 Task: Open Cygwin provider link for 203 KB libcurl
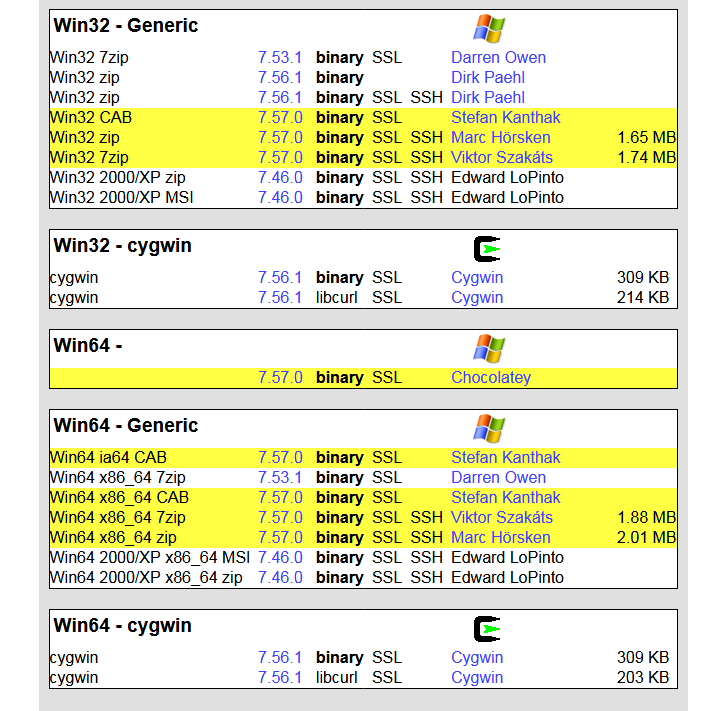coord(477,677)
